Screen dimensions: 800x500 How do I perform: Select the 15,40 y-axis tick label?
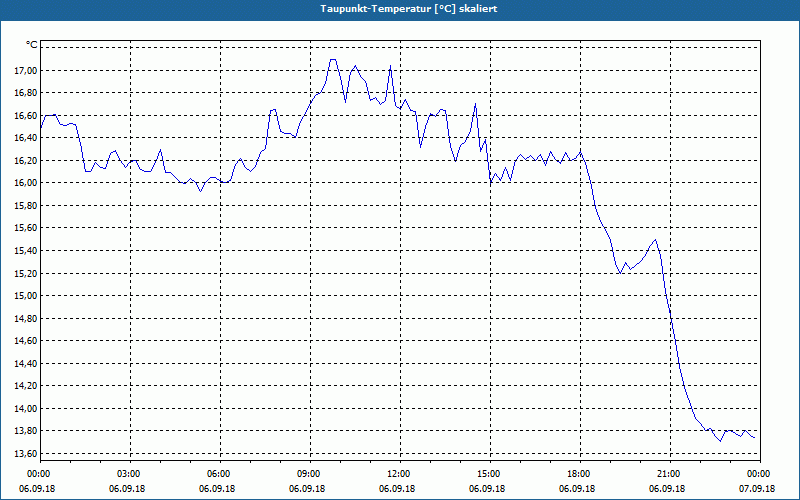[25, 251]
